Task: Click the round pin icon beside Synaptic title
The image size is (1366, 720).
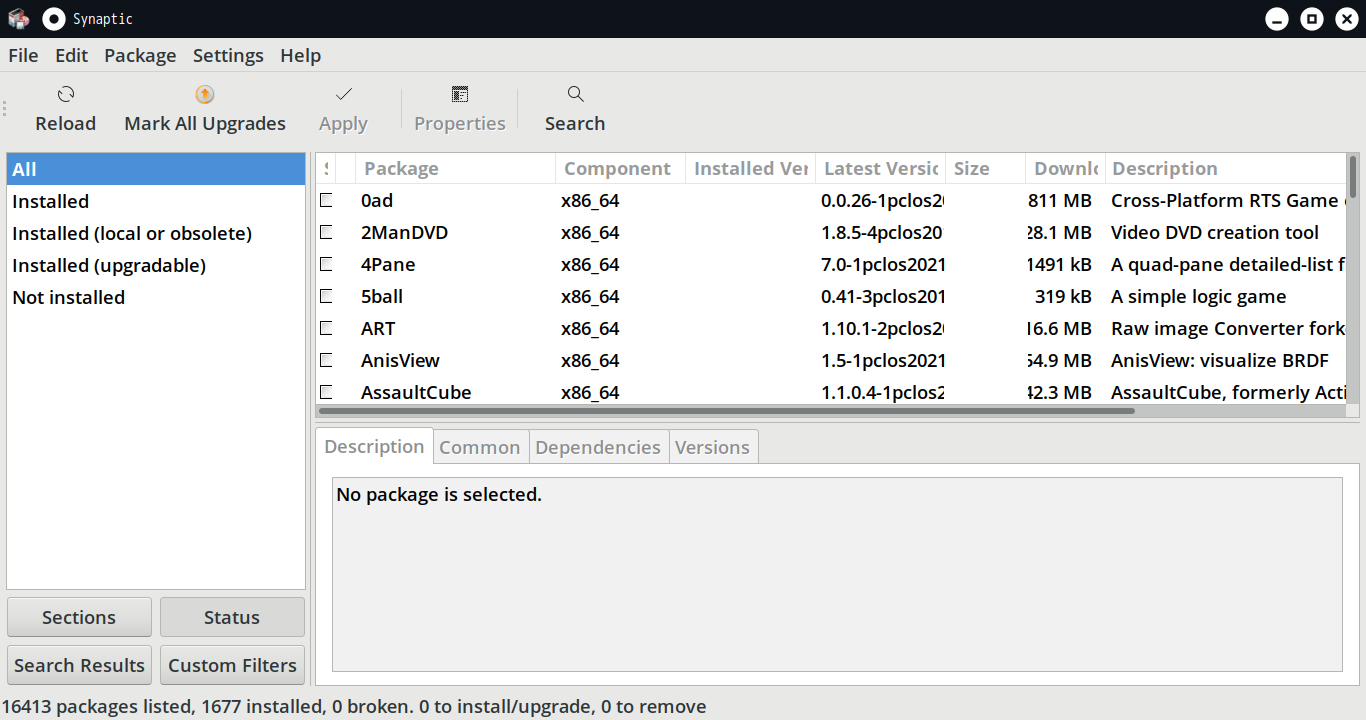Action: (x=54, y=18)
